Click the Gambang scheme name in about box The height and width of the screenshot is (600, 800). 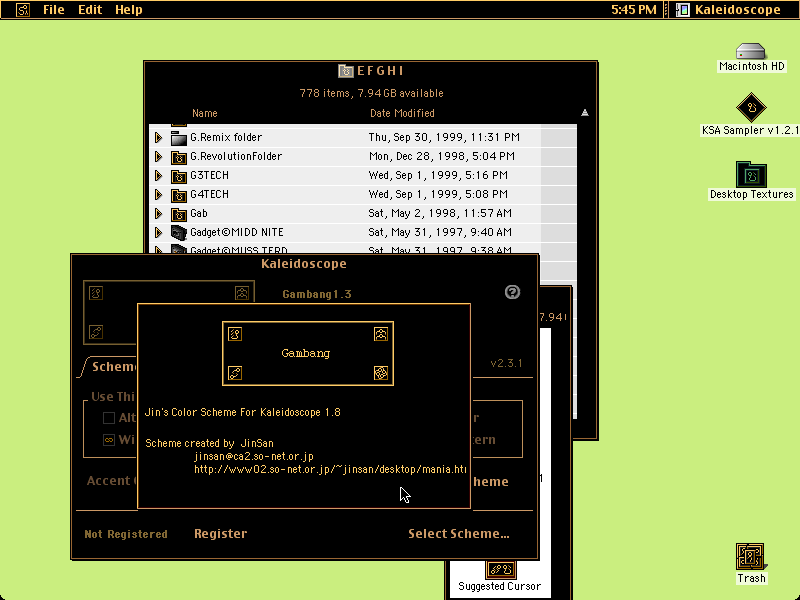(x=306, y=353)
